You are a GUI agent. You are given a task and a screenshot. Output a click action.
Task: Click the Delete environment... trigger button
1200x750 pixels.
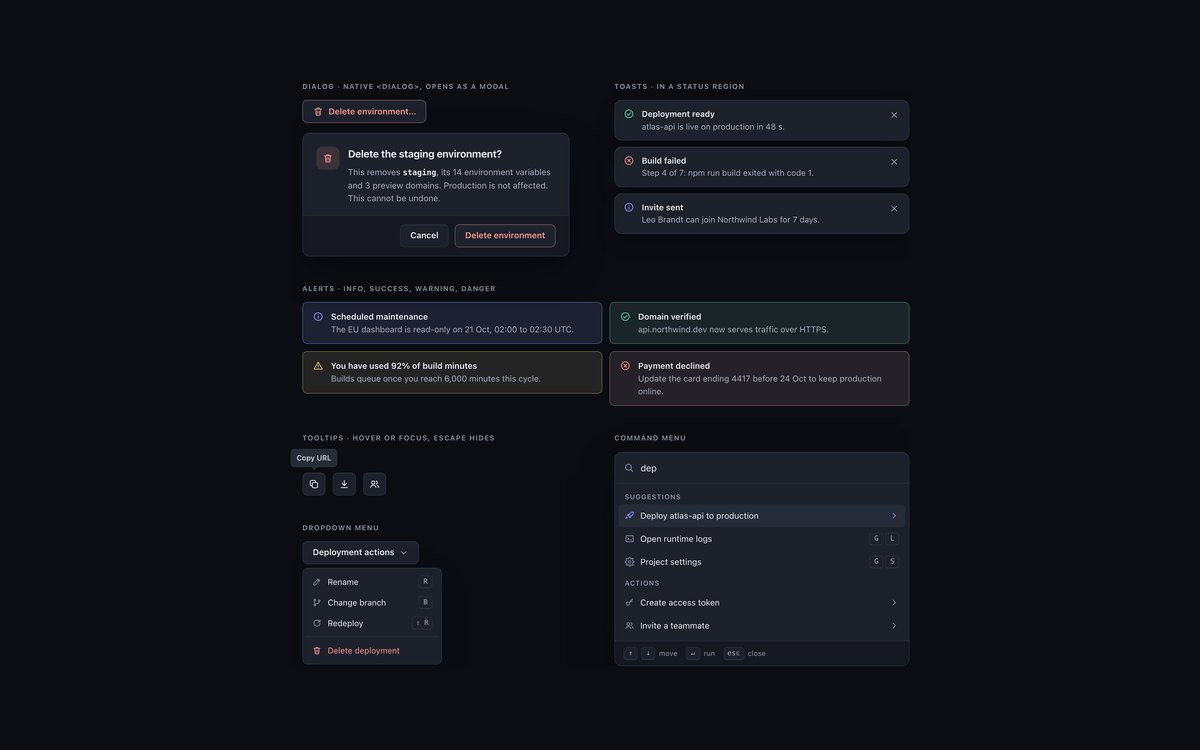(364, 111)
